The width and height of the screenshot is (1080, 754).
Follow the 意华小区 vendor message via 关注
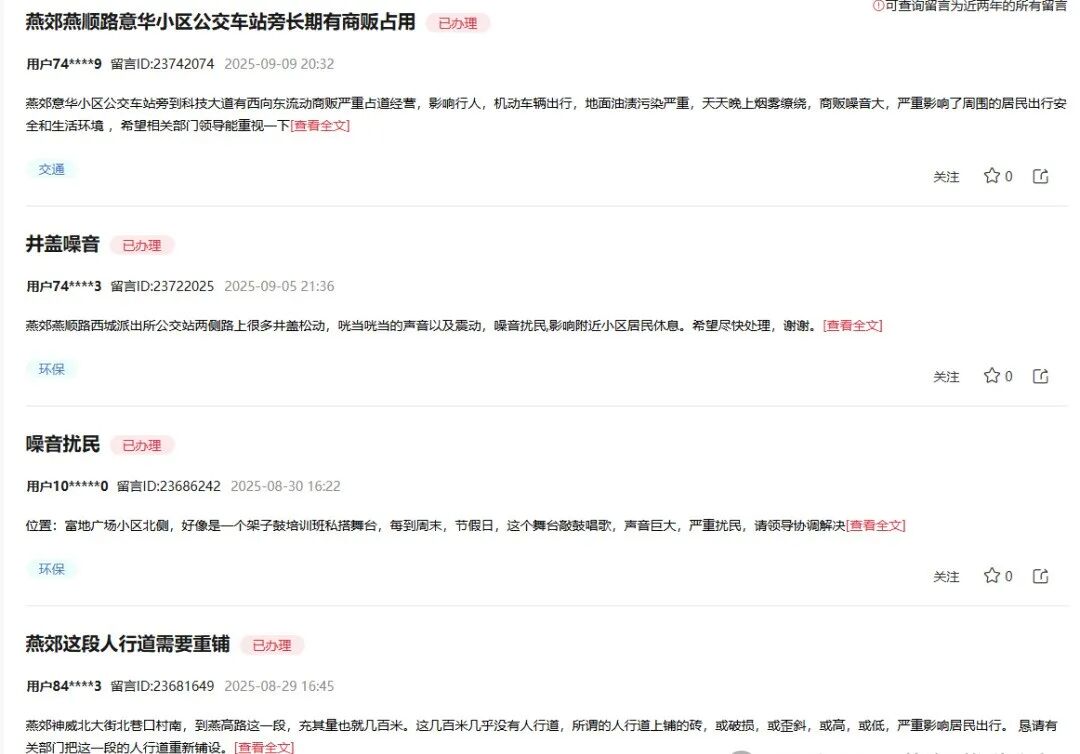click(946, 177)
